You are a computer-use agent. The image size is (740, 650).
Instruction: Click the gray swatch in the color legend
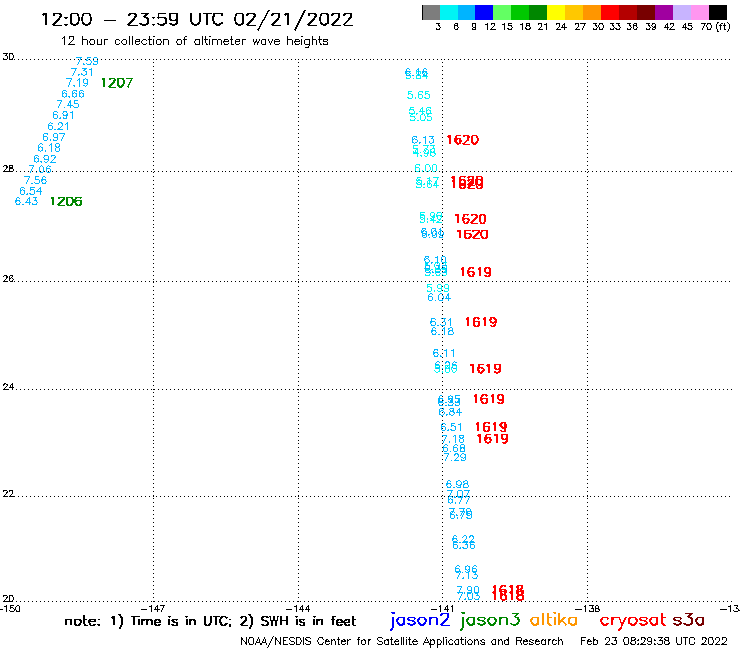[x=431, y=12]
